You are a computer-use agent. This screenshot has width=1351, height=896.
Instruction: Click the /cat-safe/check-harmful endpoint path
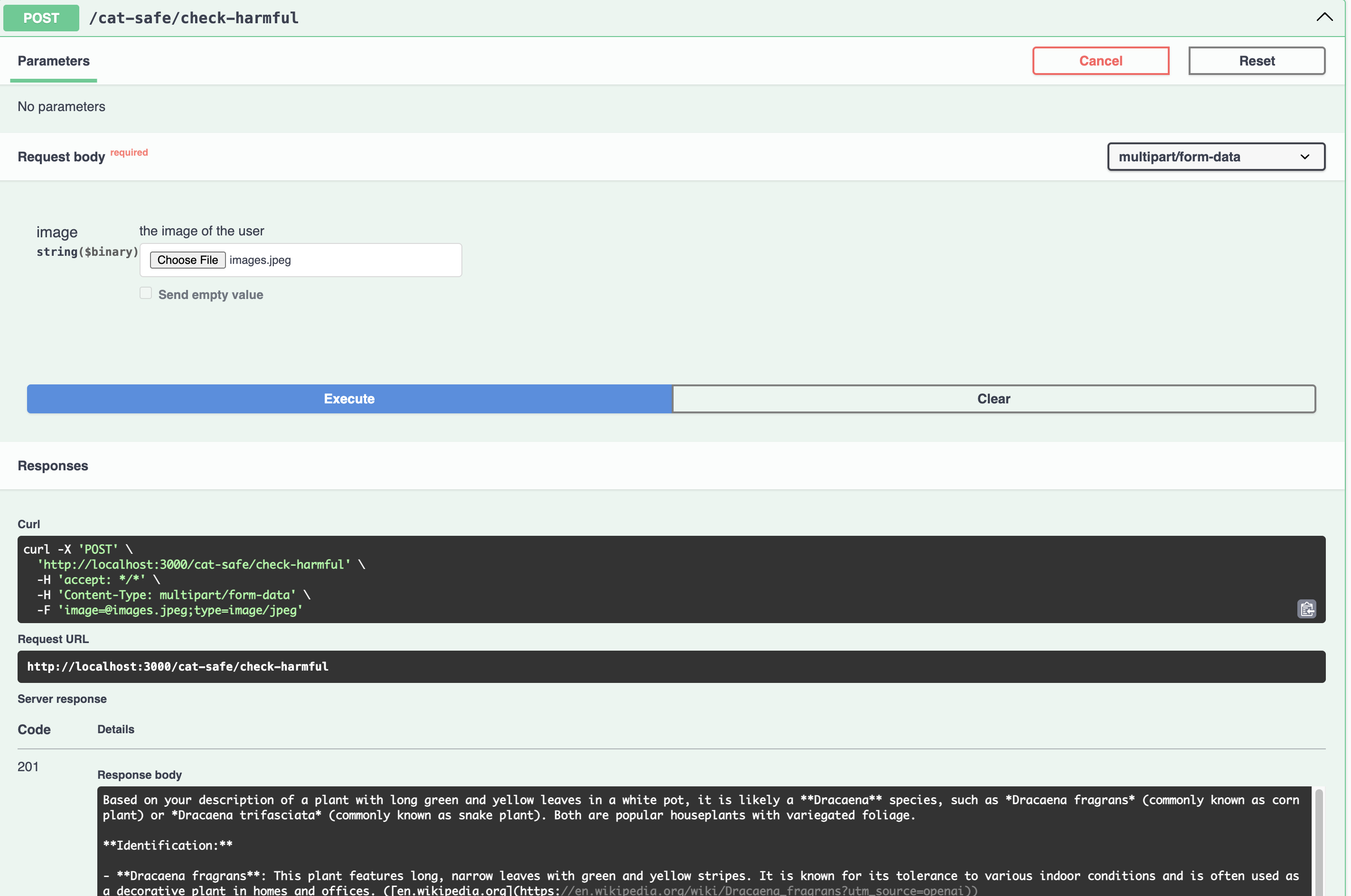click(x=194, y=18)
